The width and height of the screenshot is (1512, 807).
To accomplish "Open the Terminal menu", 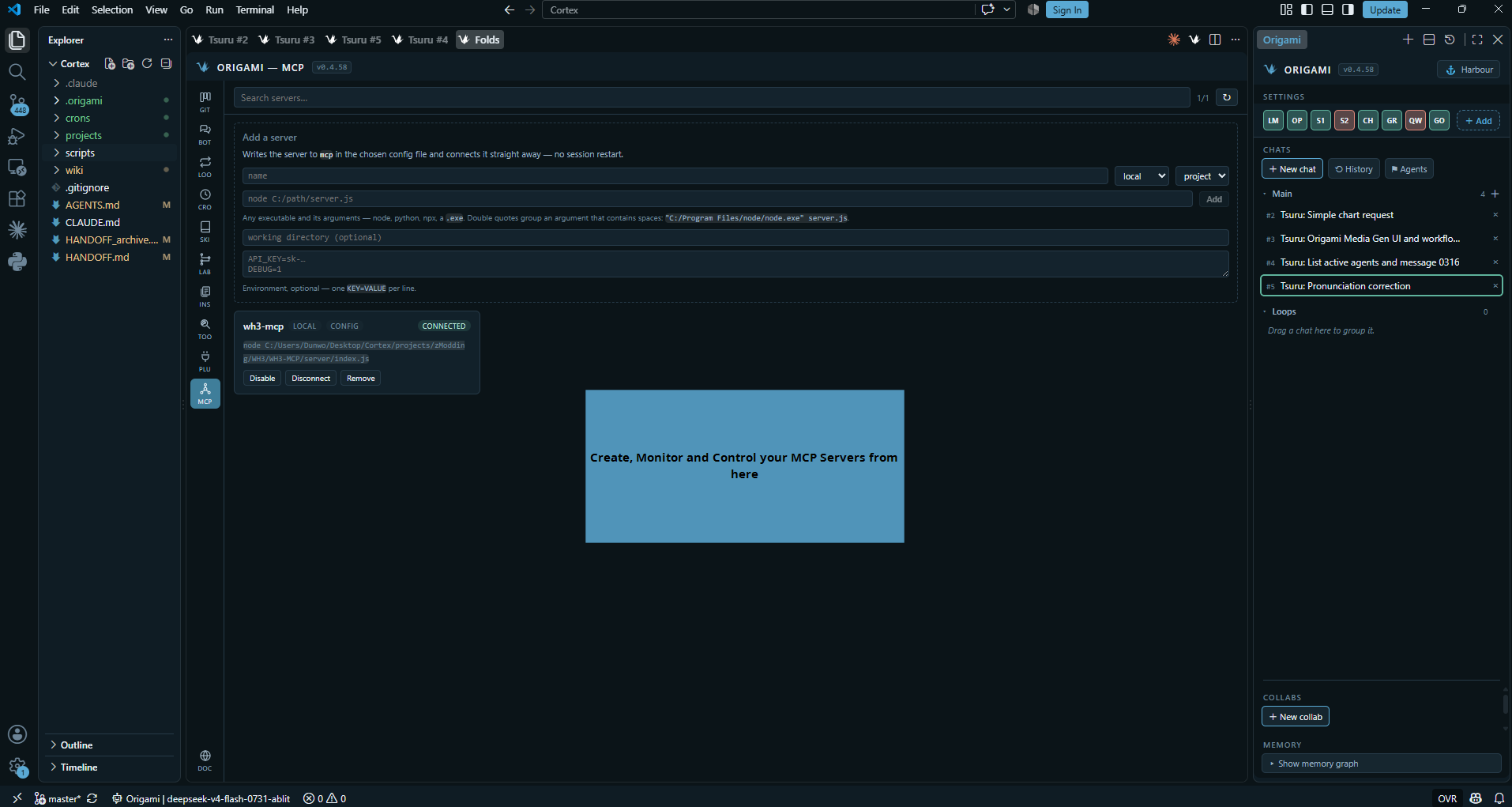I will (x=254, y=9).
